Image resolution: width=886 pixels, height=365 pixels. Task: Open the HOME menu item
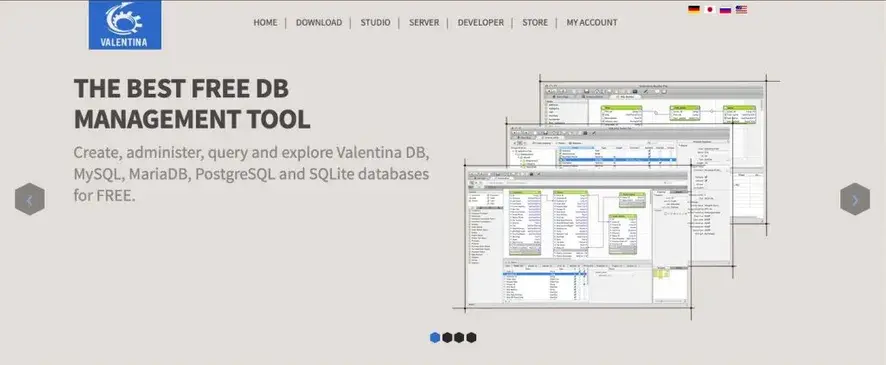point(265,23)
